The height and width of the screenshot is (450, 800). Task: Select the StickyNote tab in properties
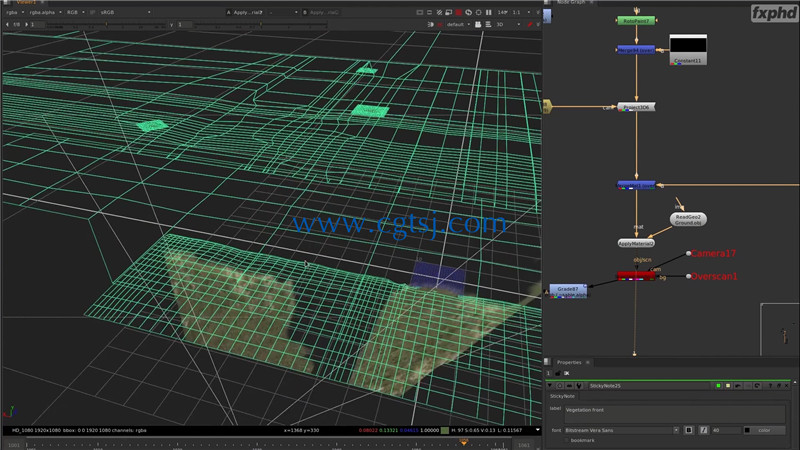[562, 396]
